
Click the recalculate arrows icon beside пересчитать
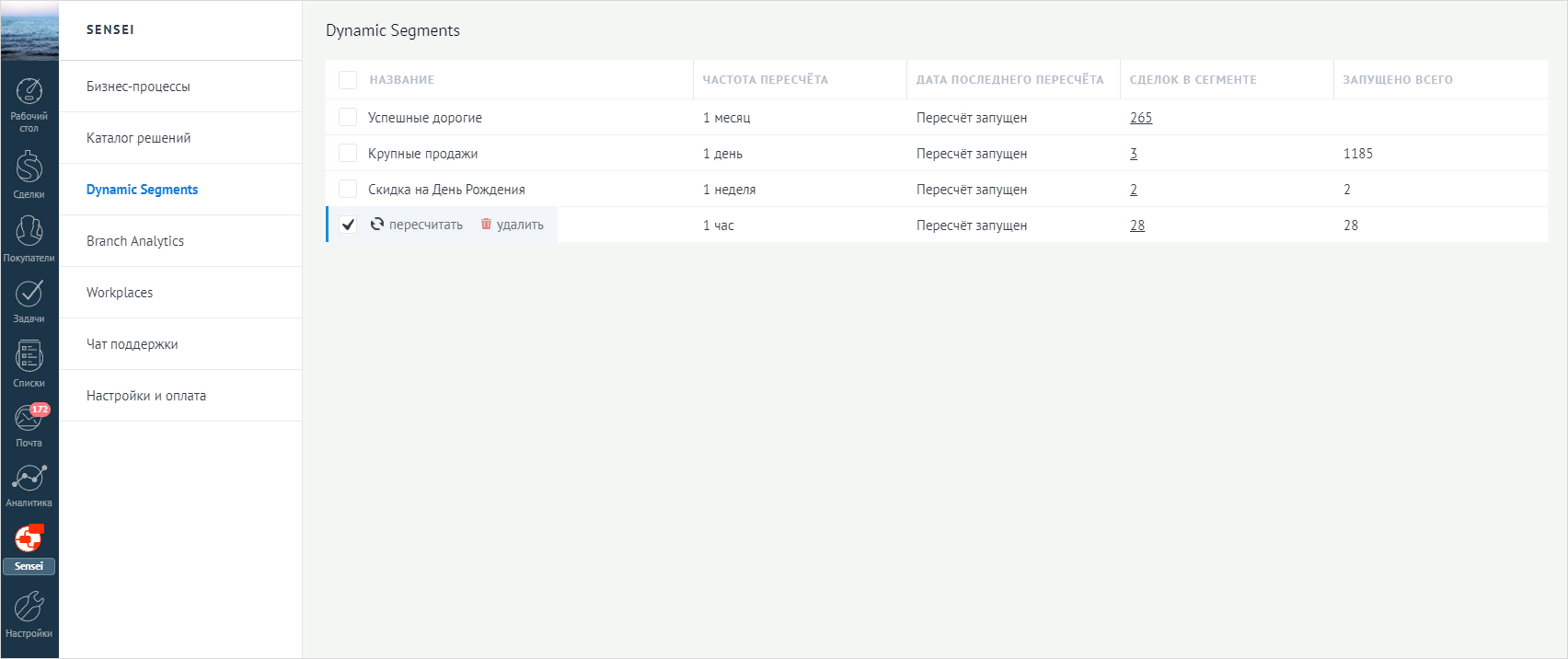point(377,224)
